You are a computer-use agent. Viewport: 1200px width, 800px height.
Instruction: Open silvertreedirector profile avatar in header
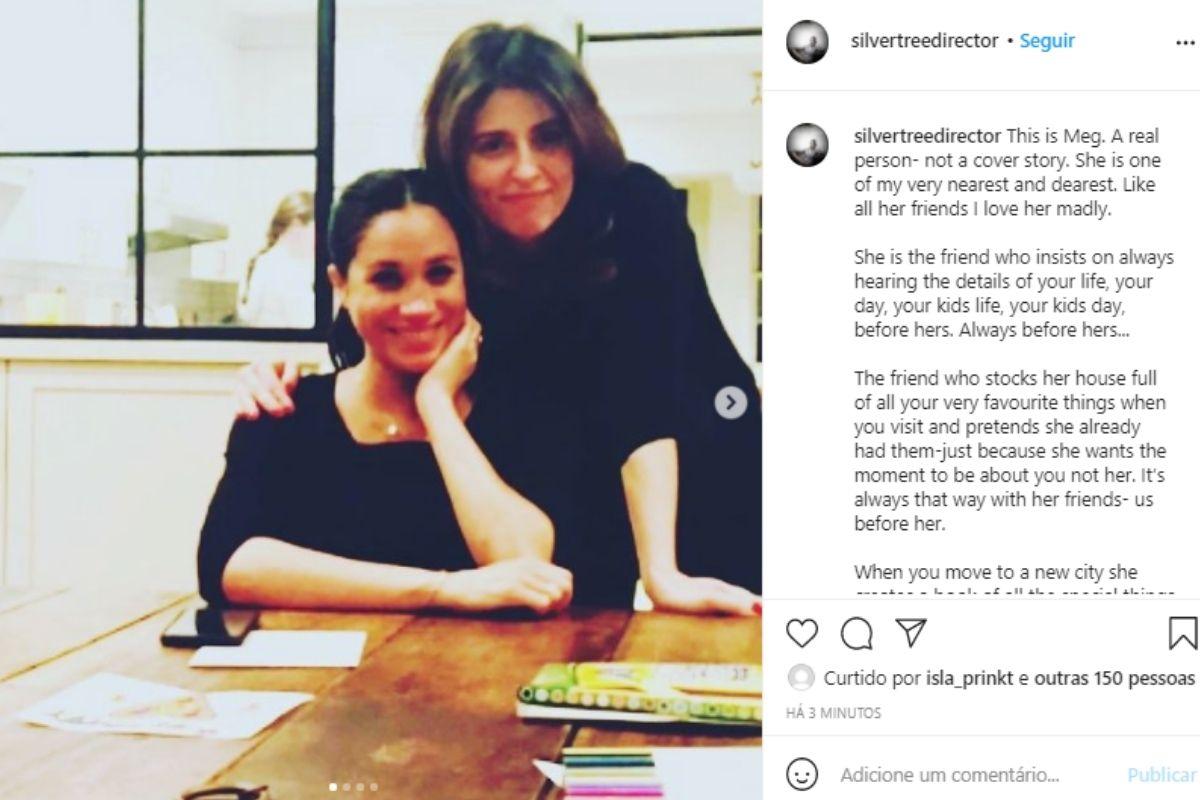(x=807, y=42)
